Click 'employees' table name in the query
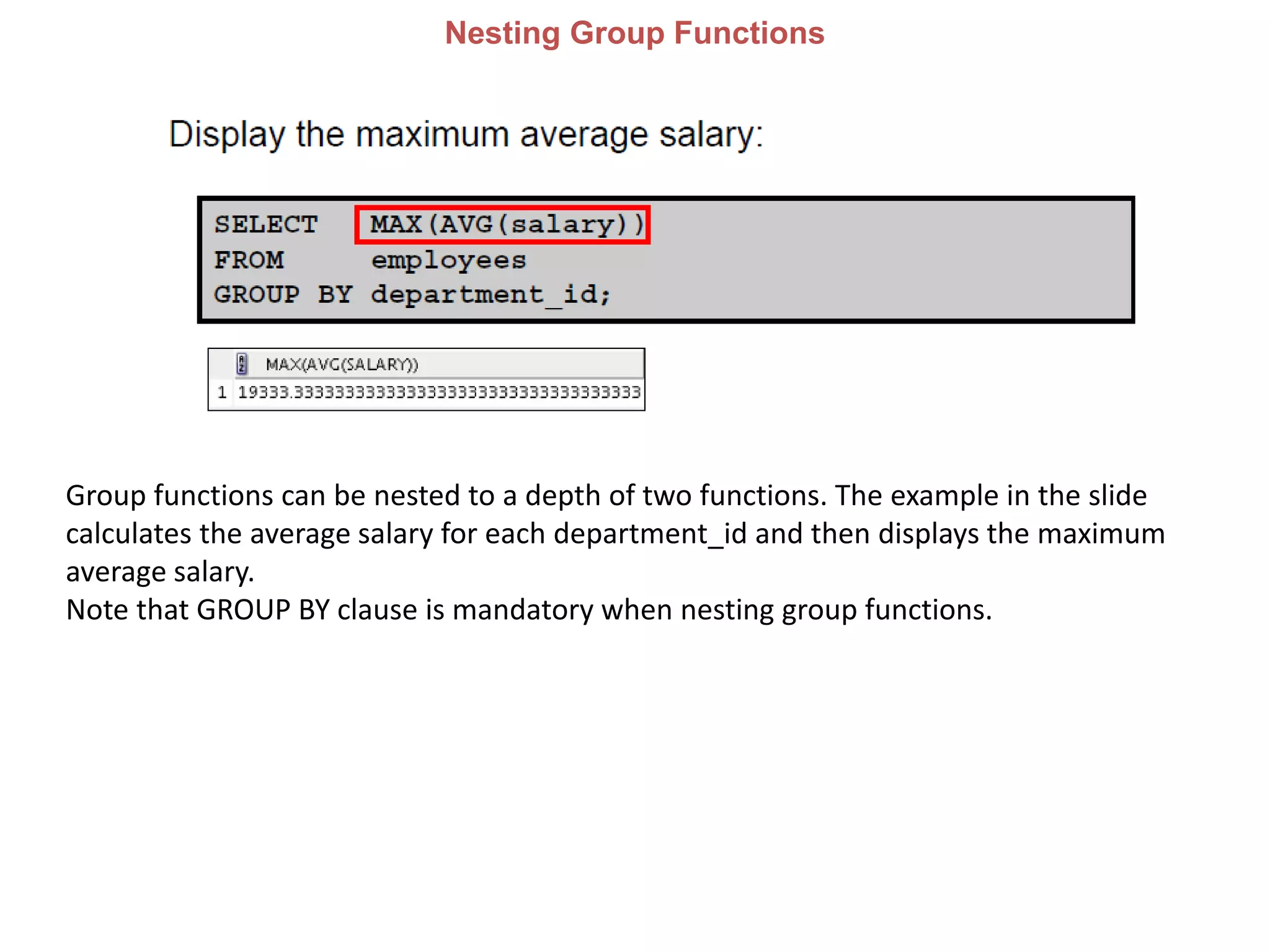This screenshot has height=952, width=1270. click(x=448, y=261)
